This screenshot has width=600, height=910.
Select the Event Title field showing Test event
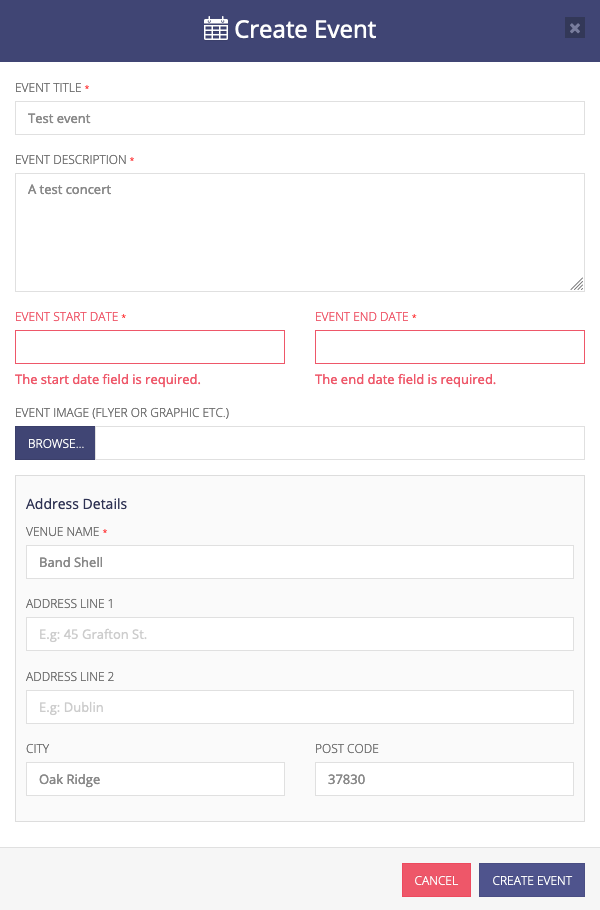click(x=300, y=118)
